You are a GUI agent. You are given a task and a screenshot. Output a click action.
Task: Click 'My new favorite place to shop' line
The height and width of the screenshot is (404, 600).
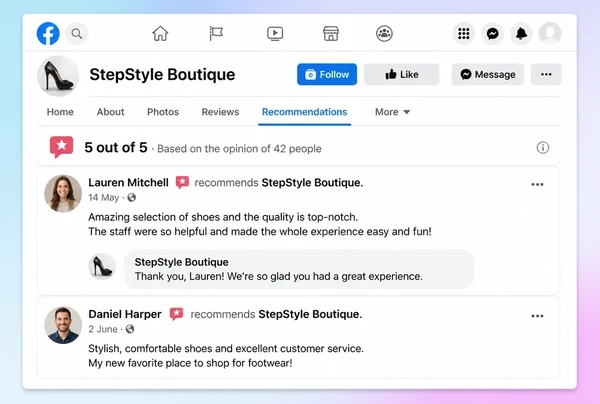pyautogui.click(x=190, y=363)
